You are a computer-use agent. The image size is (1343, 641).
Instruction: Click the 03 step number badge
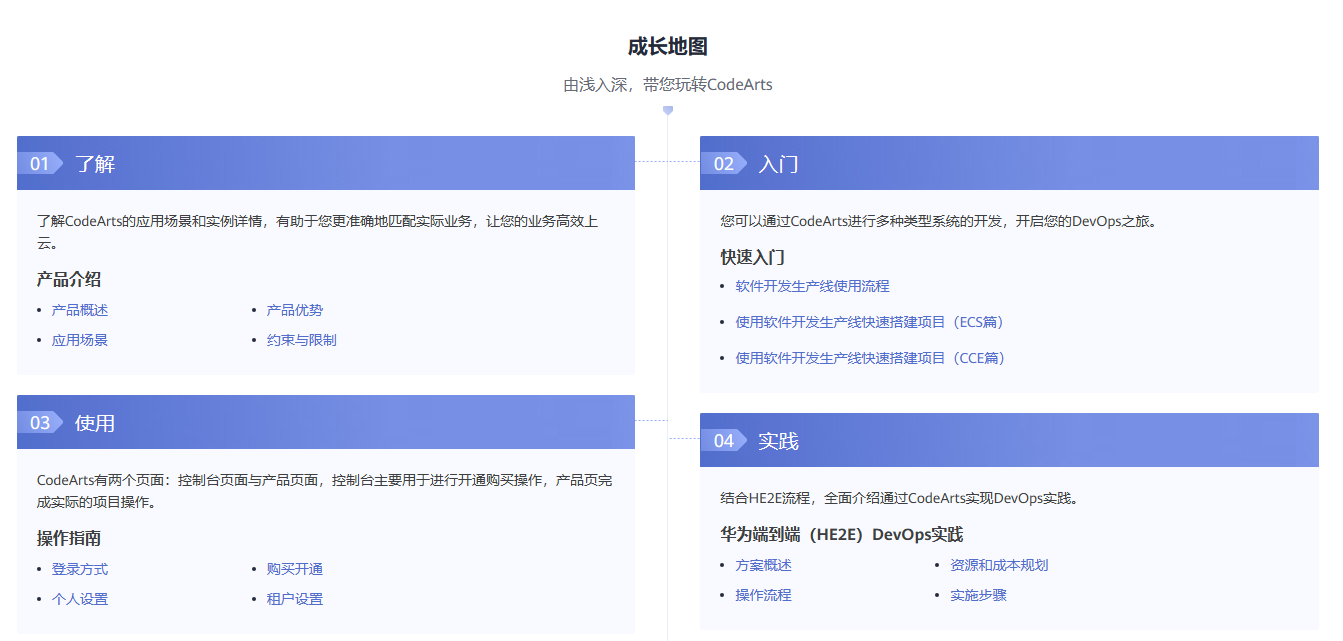pyautogui.click(x=40, y=422)
